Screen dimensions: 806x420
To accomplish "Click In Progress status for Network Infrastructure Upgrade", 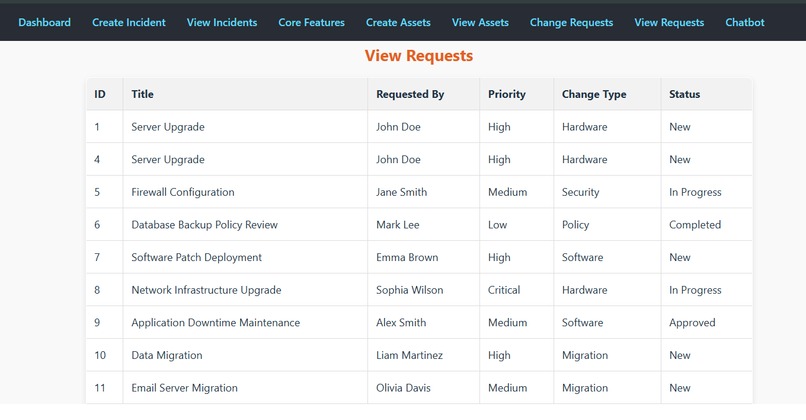I will pyautogui.click(x=695, y=290).
